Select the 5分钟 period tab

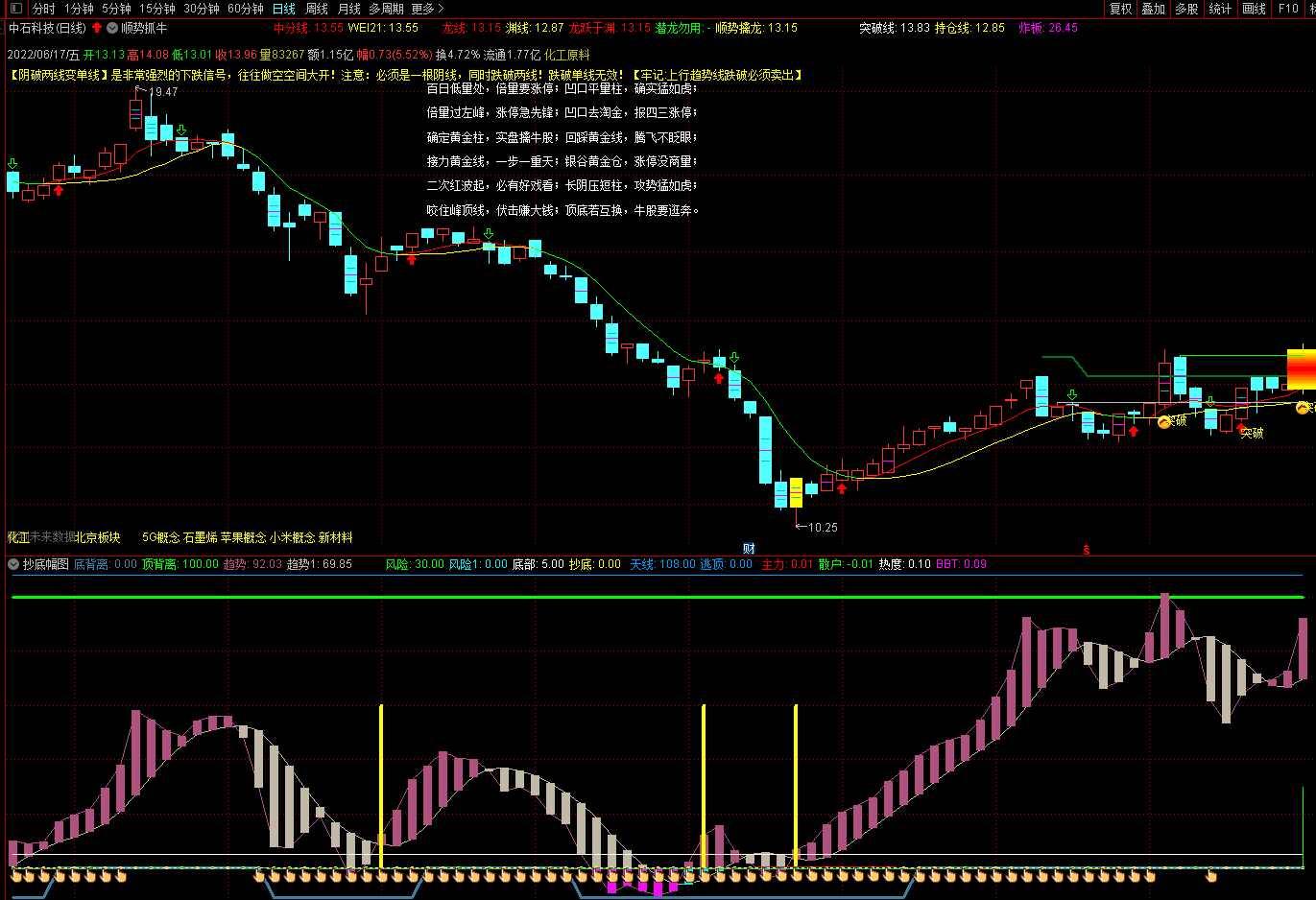[116, 9]
